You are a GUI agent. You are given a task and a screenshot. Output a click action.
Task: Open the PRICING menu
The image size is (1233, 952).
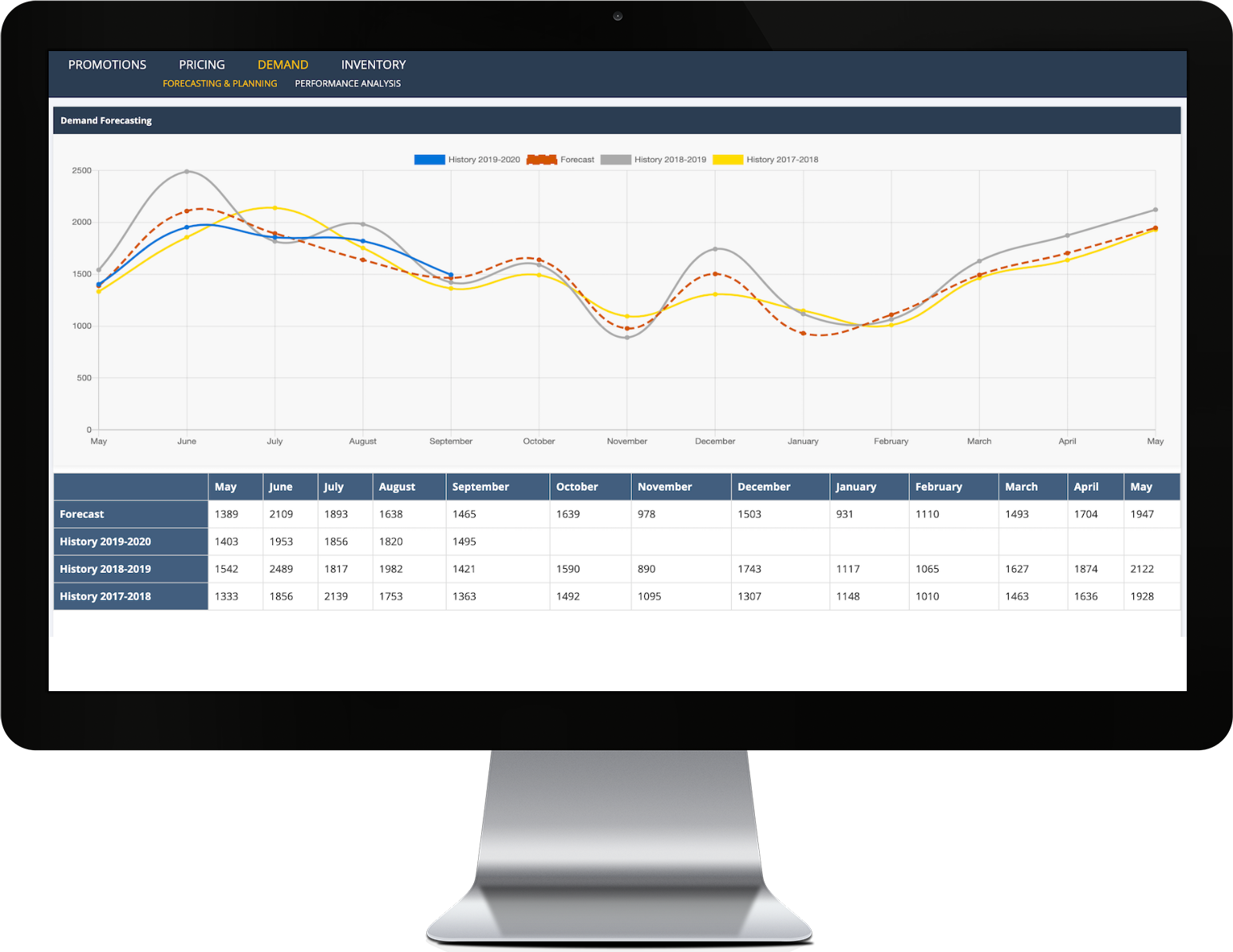[202, 65]
